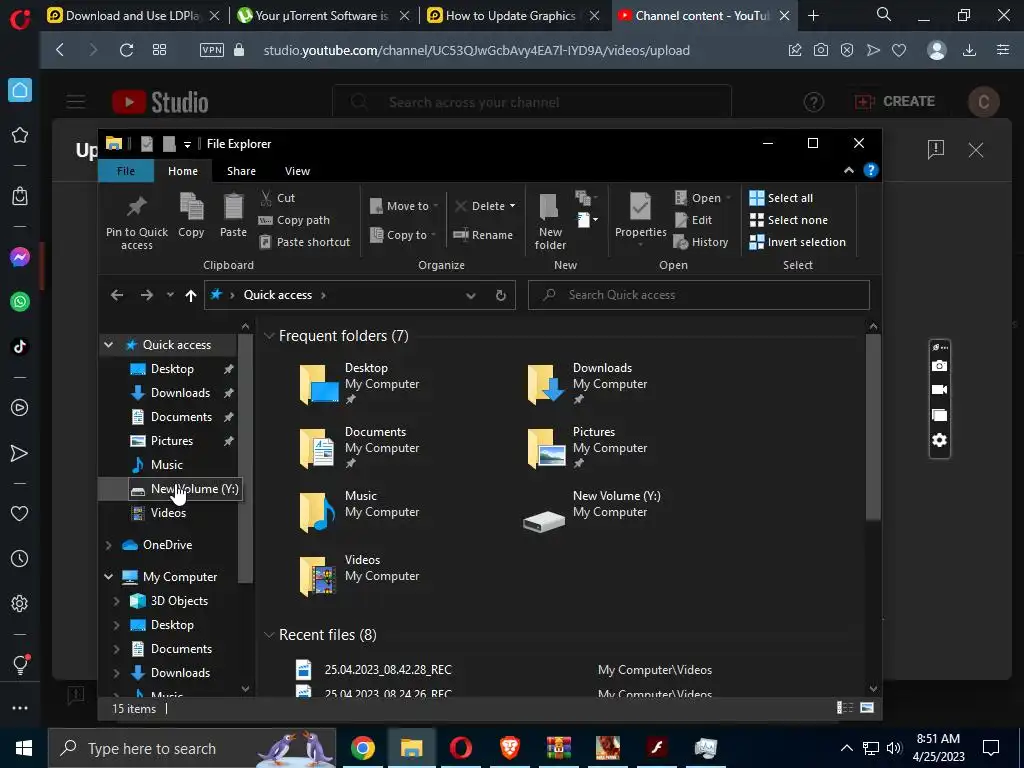Switch to the View ribbon tab
This screenshot has height=768, width=1024.
click(297, 171)
